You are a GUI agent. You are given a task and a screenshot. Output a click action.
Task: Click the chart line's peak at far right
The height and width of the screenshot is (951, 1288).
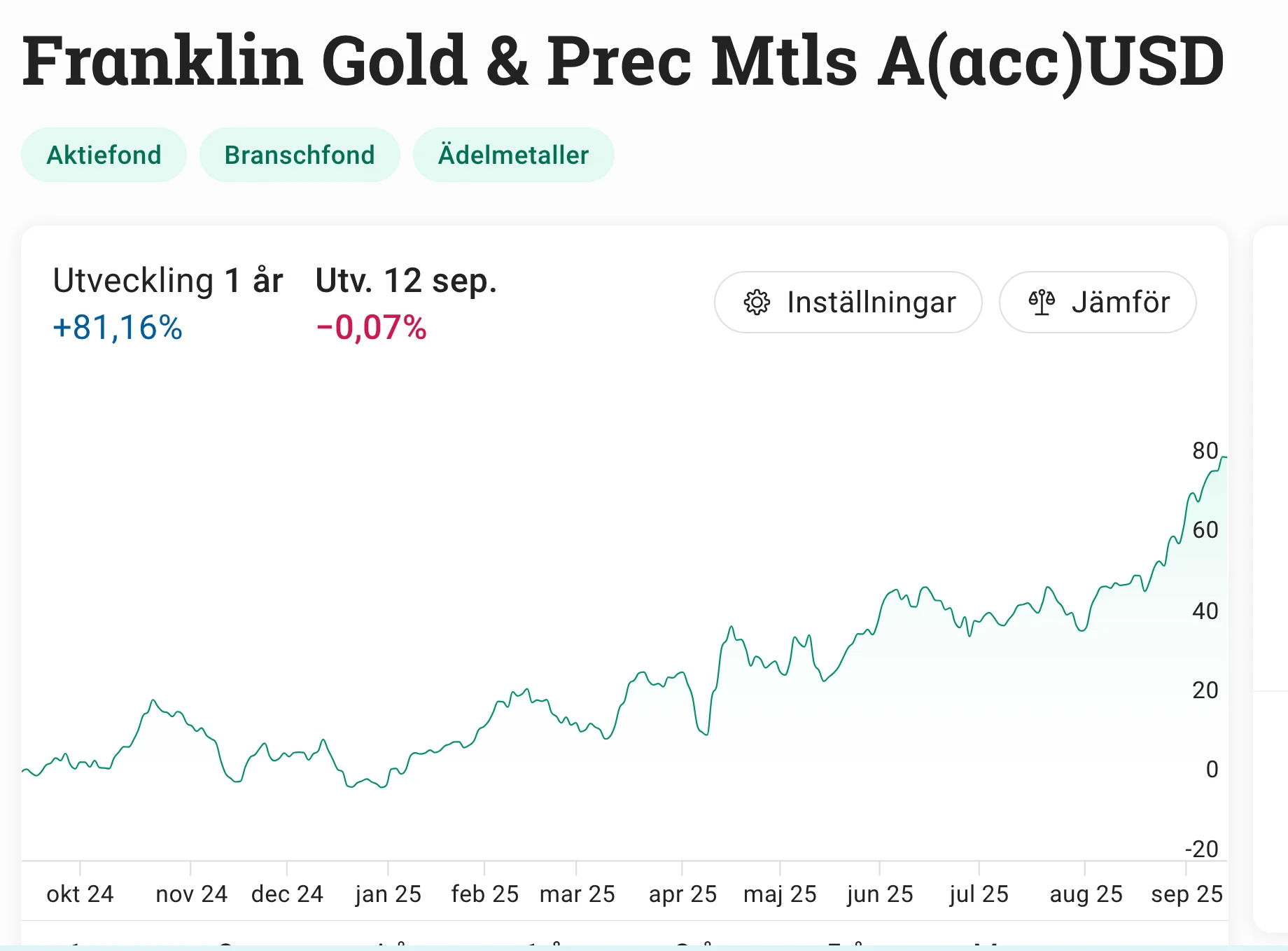tap(1223, 457)
